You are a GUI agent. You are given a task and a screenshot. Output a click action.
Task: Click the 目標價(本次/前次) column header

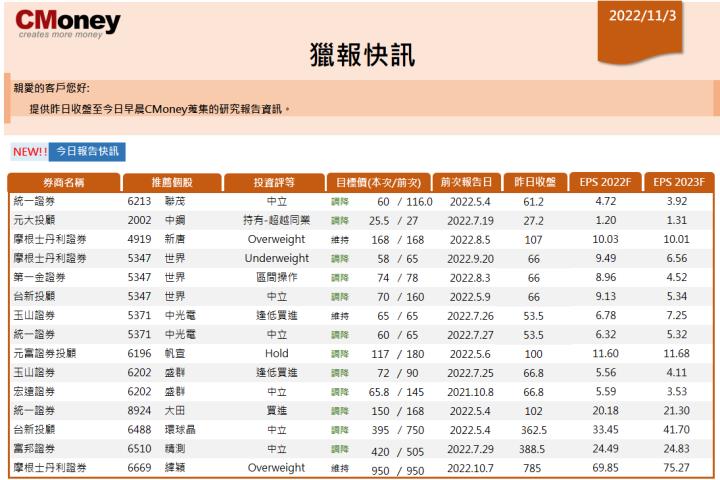click(x=378, y=182)
